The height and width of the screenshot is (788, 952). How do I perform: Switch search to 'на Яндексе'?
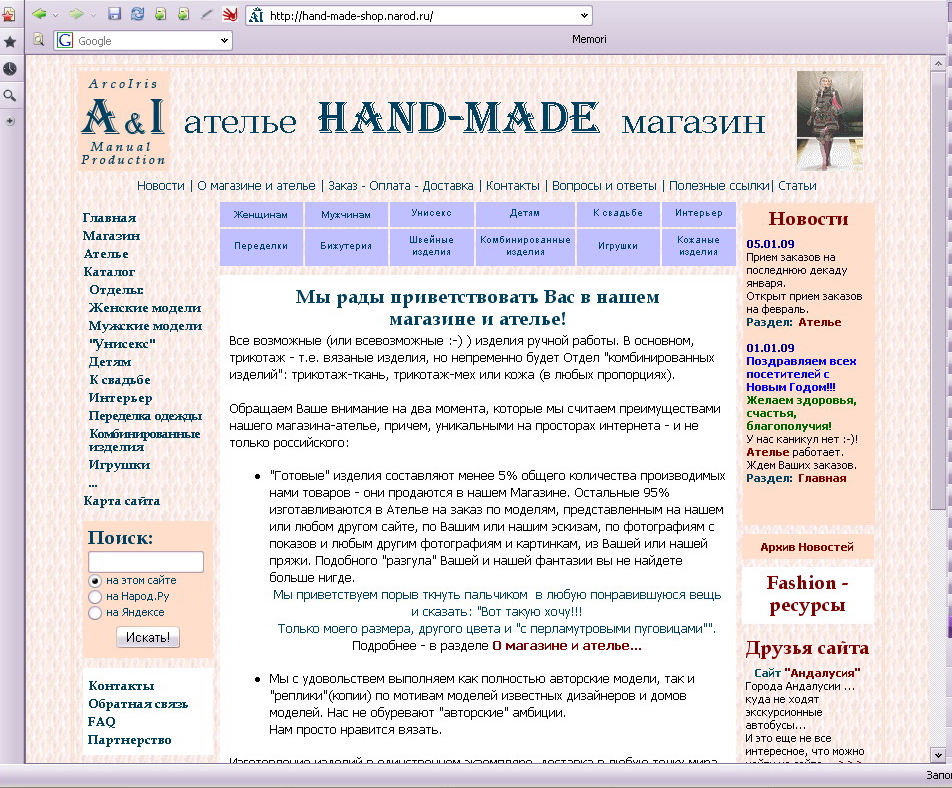[95, 612]
